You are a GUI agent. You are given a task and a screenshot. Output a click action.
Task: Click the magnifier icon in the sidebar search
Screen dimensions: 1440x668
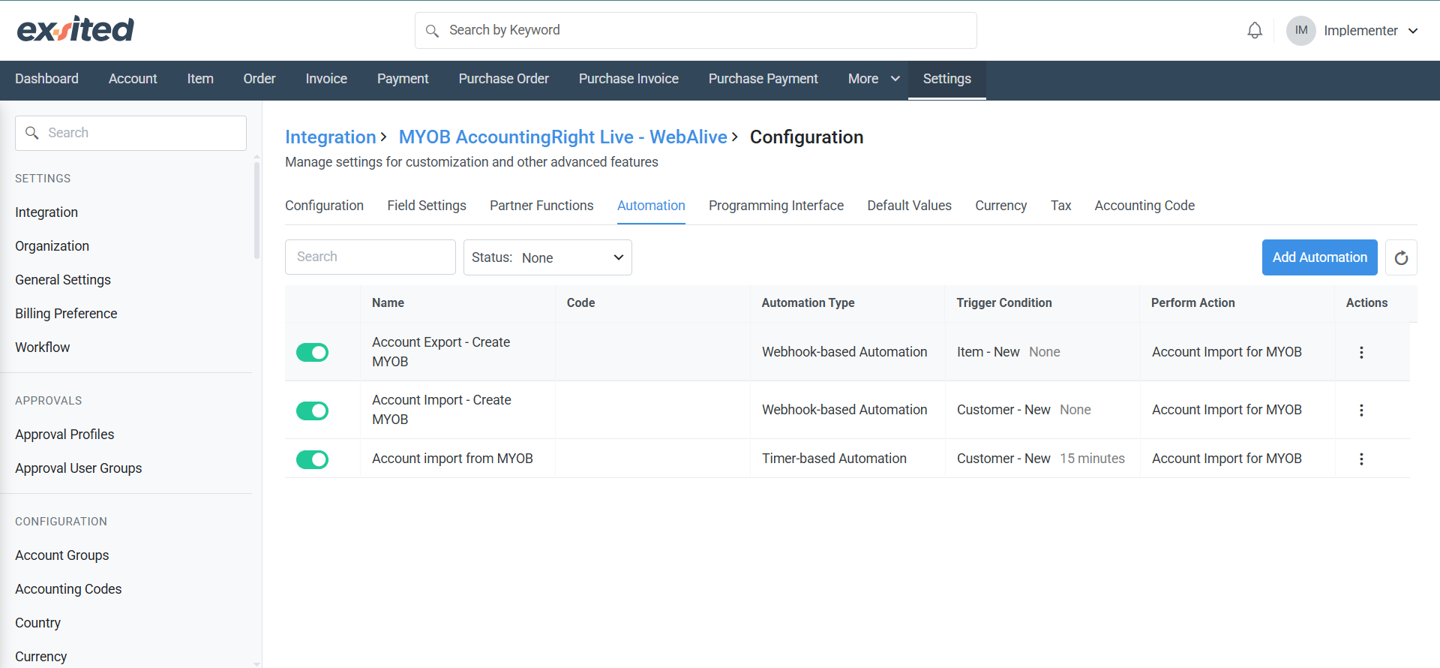[32, 133]
